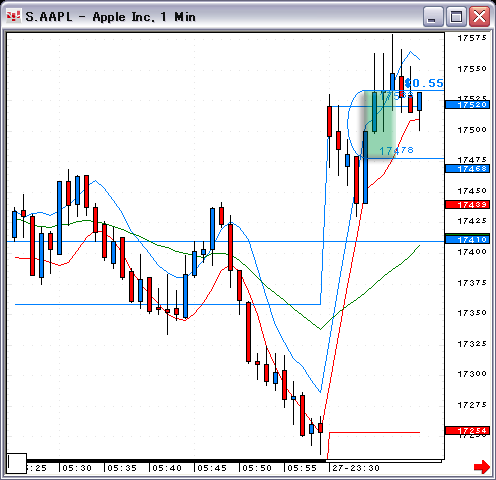The height and width of the screenshot is (480, 496).
Task: Click the 17550 price scale label
Action: pos(472,69)
